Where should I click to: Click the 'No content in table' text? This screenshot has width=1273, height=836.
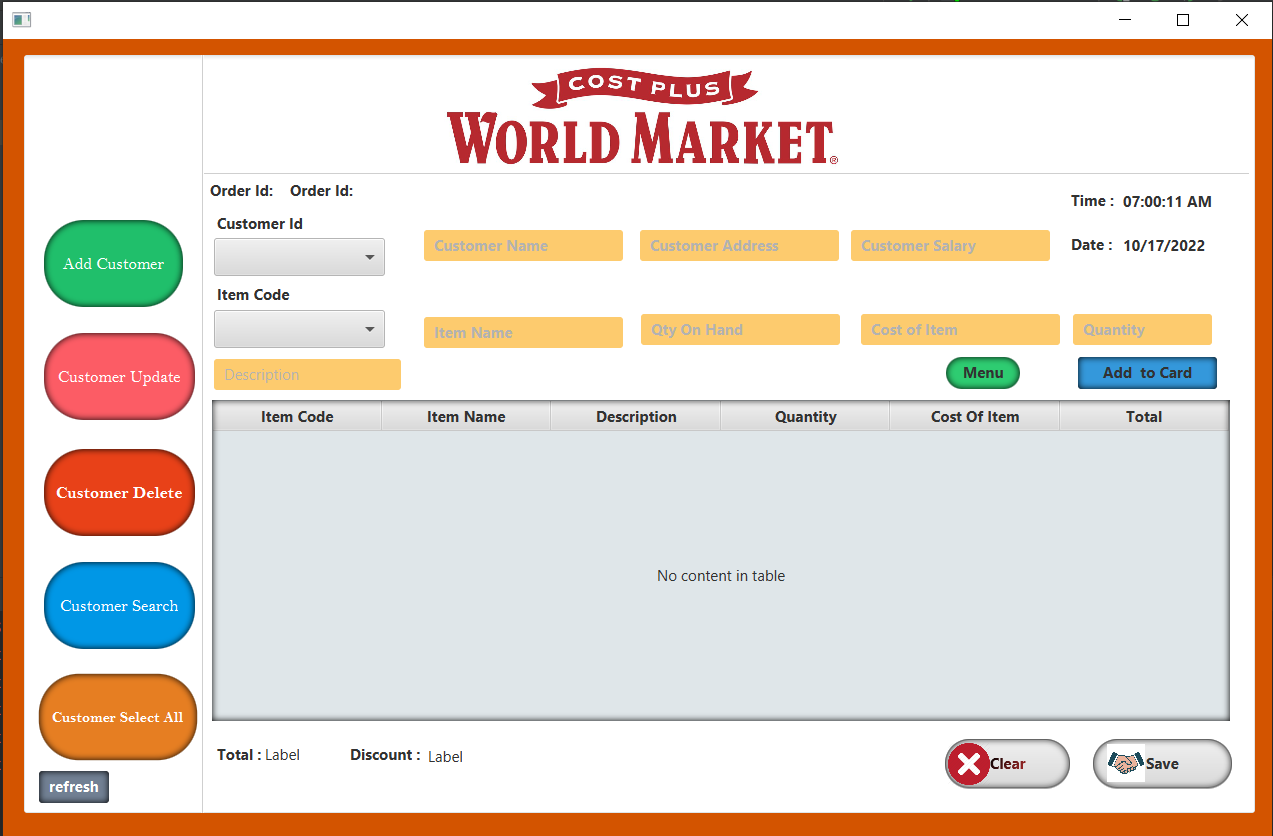(x=721, y=576)
